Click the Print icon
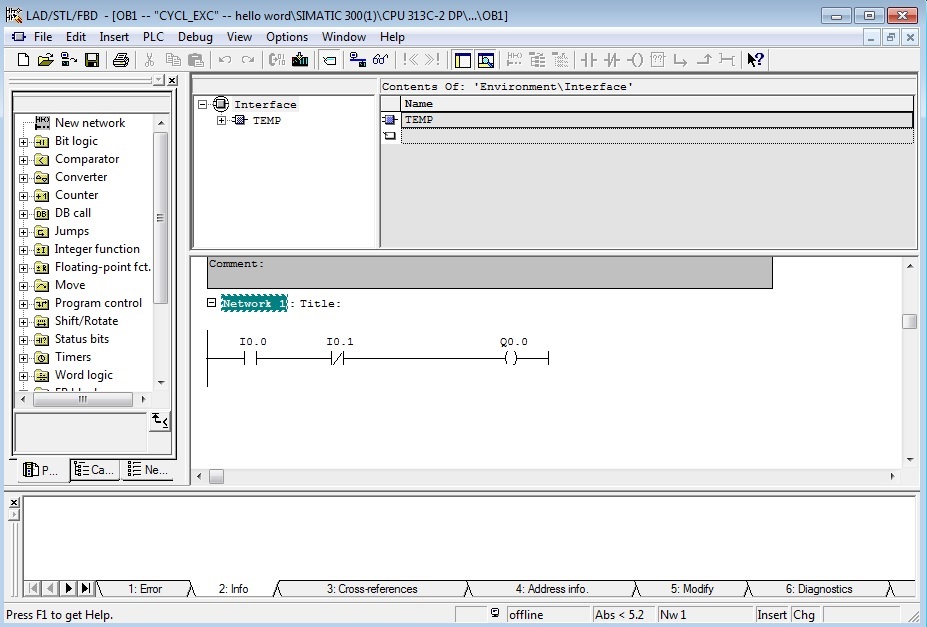Viewport: 927px width, 627px height. 120,60
